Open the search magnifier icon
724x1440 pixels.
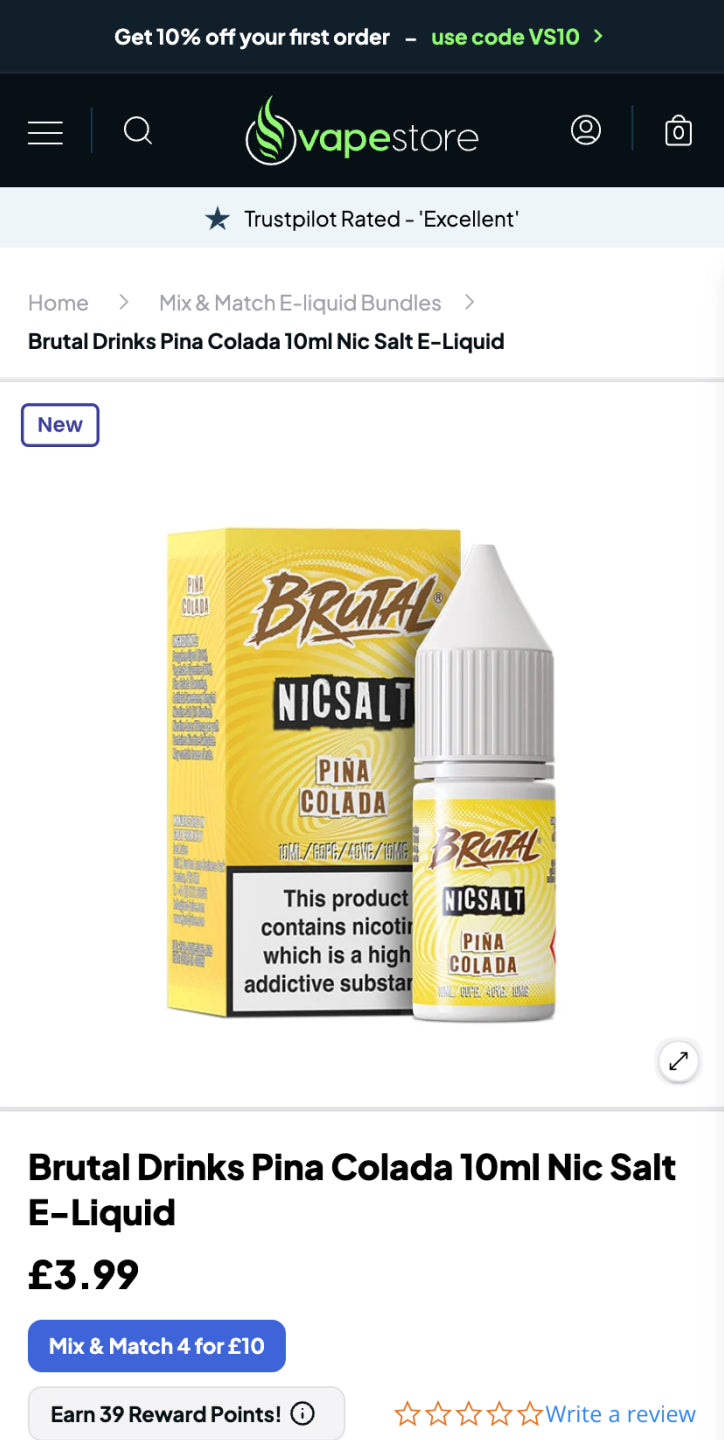138,131
